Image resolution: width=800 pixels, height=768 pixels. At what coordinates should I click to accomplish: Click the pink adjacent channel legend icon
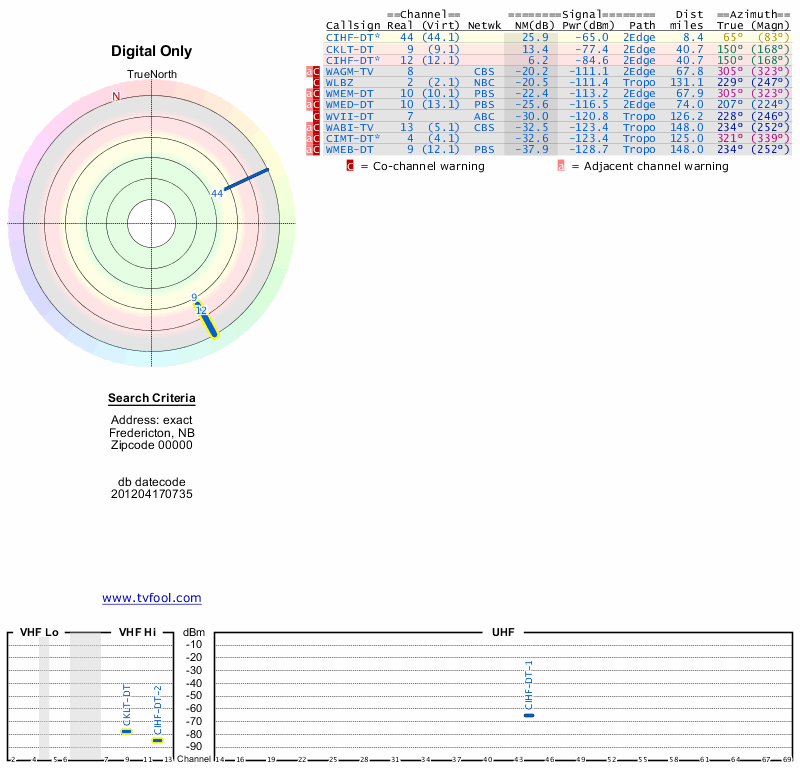(560, 166)
